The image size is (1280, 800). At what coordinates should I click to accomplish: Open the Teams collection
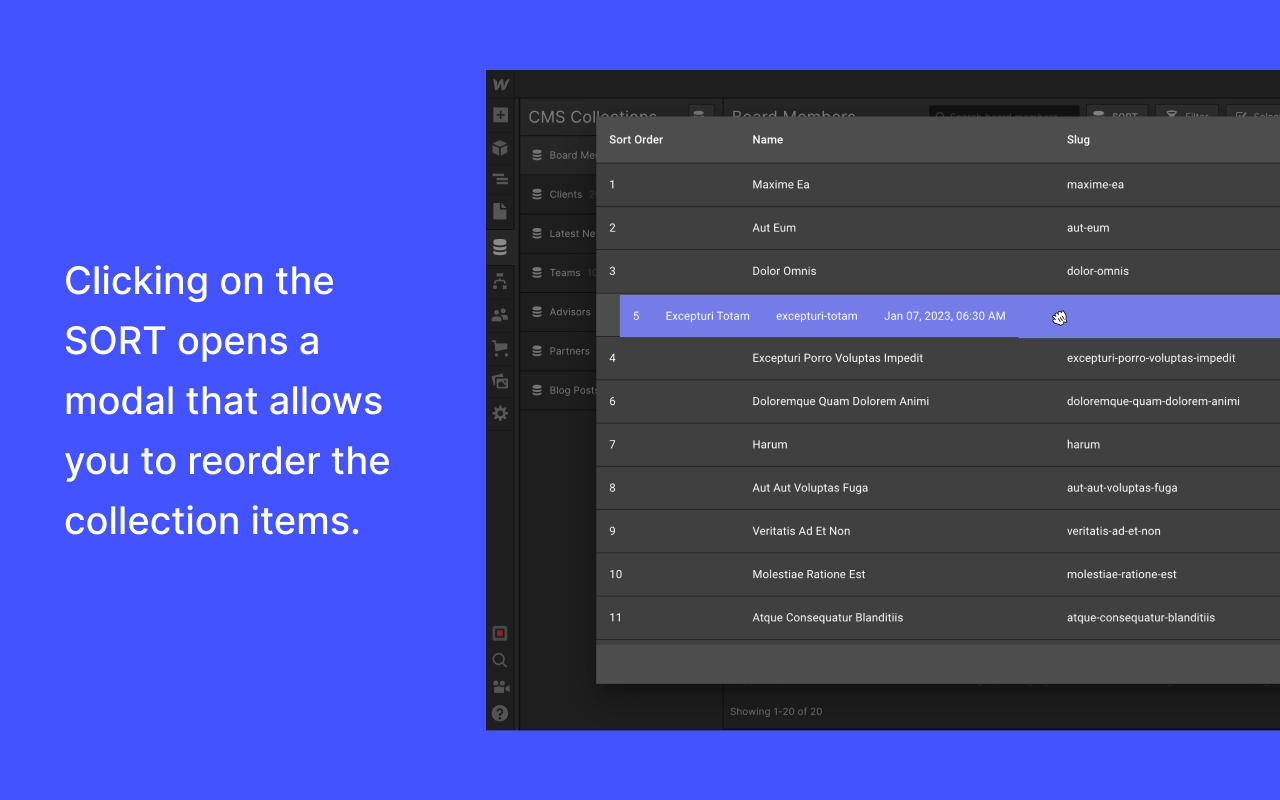click(x=559, y=272)
